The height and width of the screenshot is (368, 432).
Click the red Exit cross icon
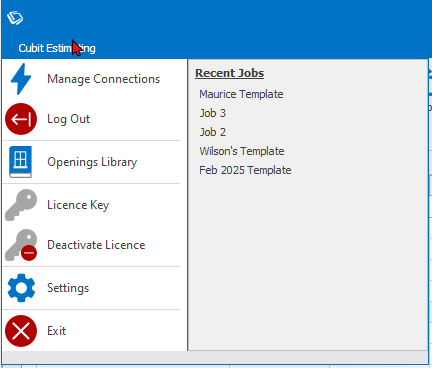point(21,331)
